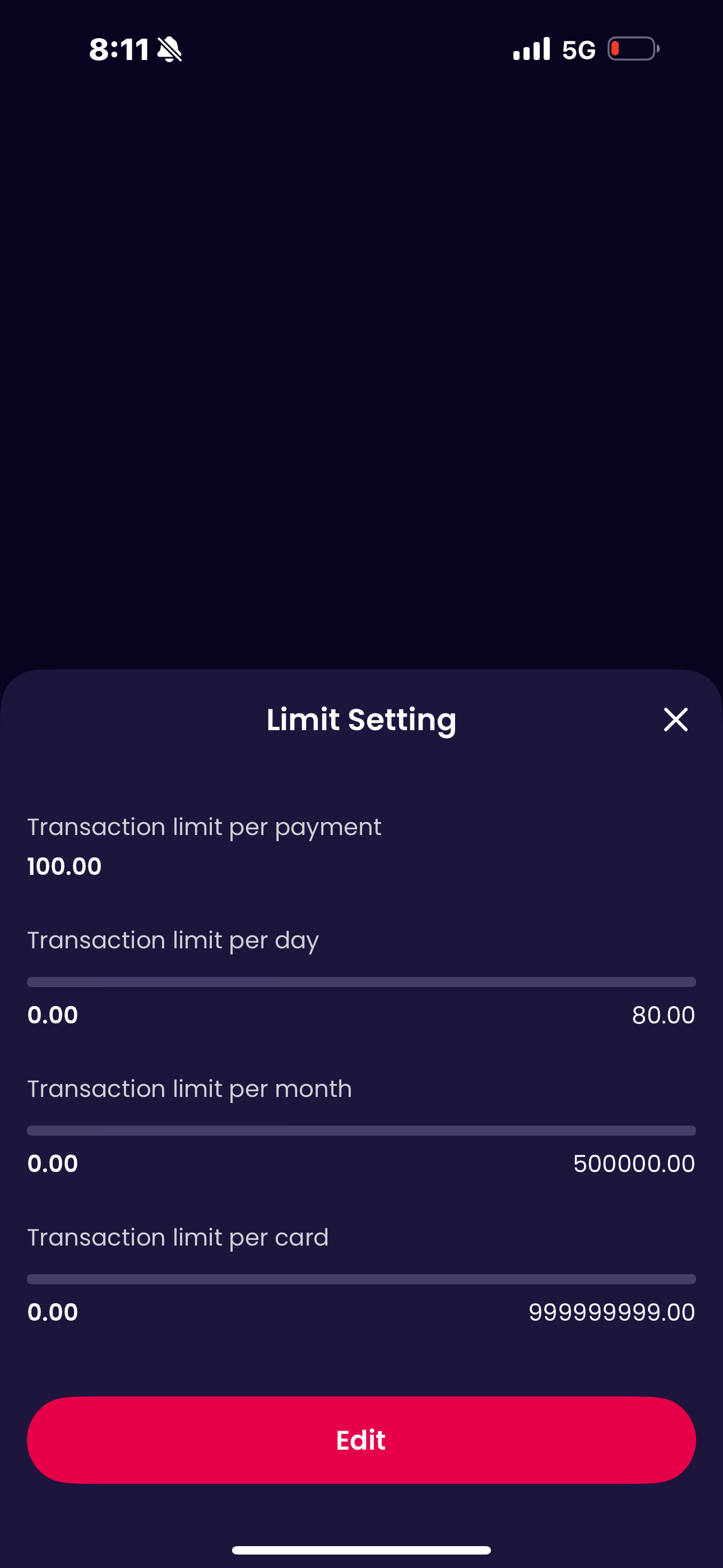Select the 100.00 per payment limit value
723x1568 pixels.
click(64, 866)
